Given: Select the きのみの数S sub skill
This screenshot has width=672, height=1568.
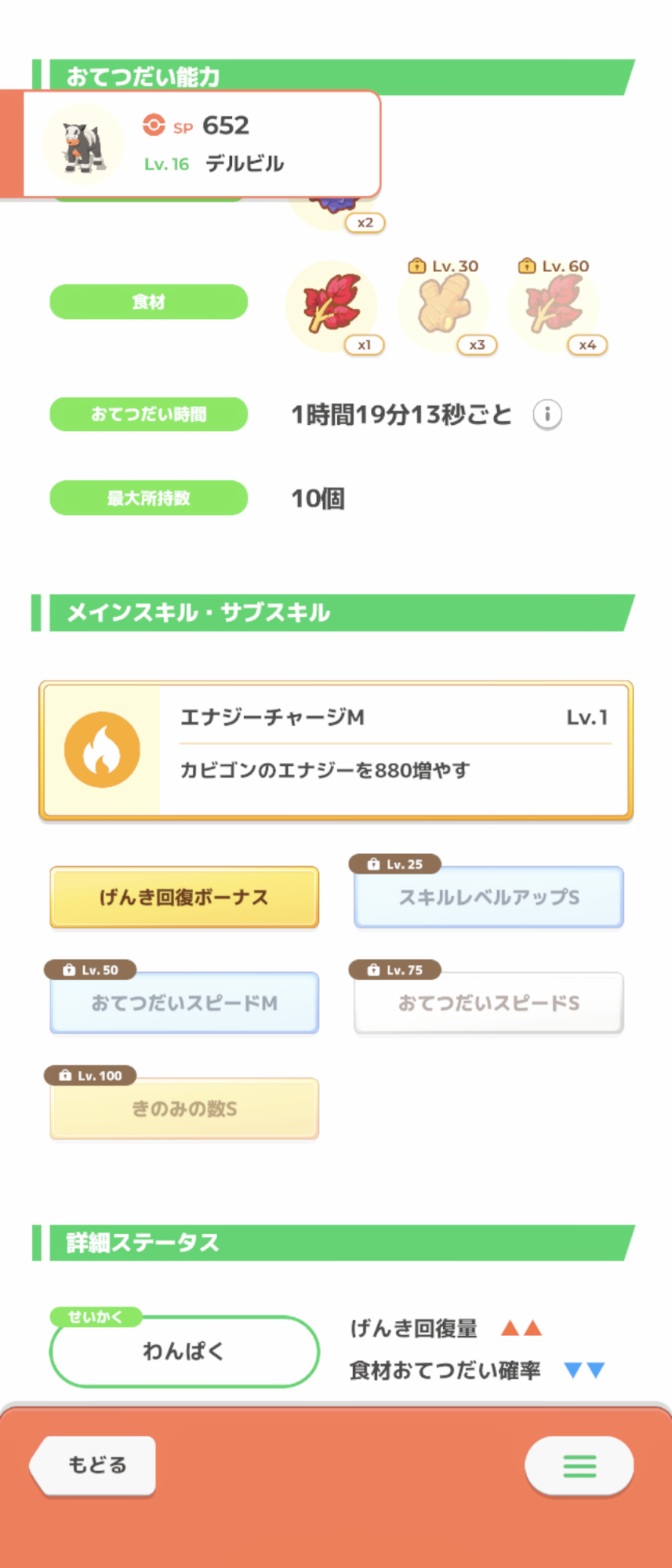Looking at the screenshot, I should click(184, 1109).
